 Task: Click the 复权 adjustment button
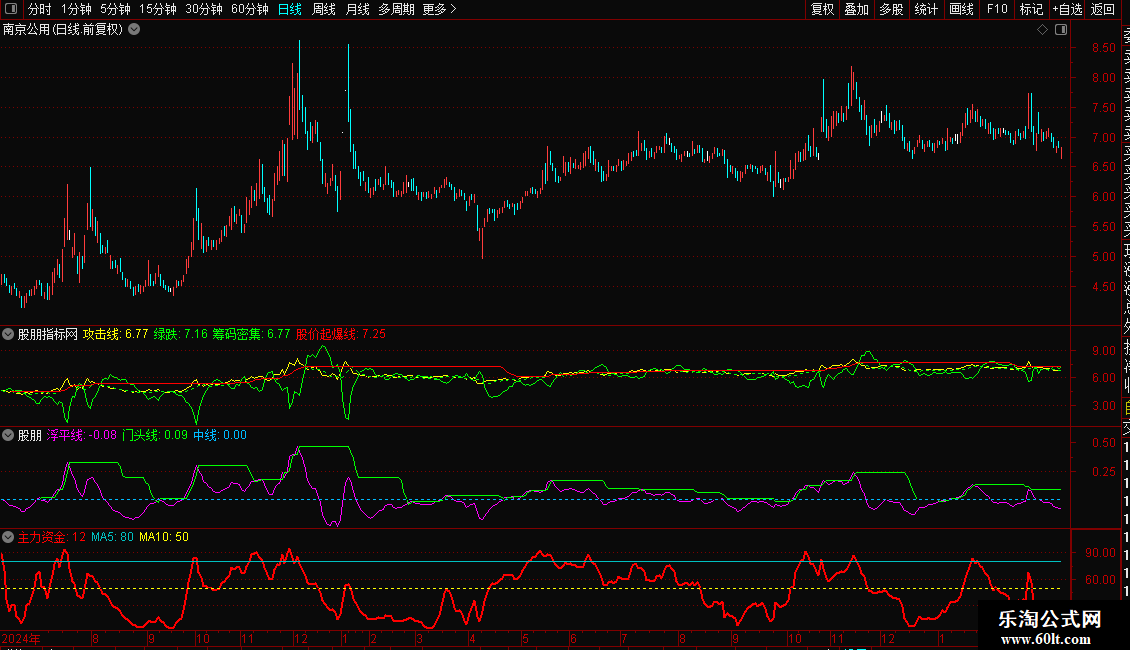click(822, 9)
